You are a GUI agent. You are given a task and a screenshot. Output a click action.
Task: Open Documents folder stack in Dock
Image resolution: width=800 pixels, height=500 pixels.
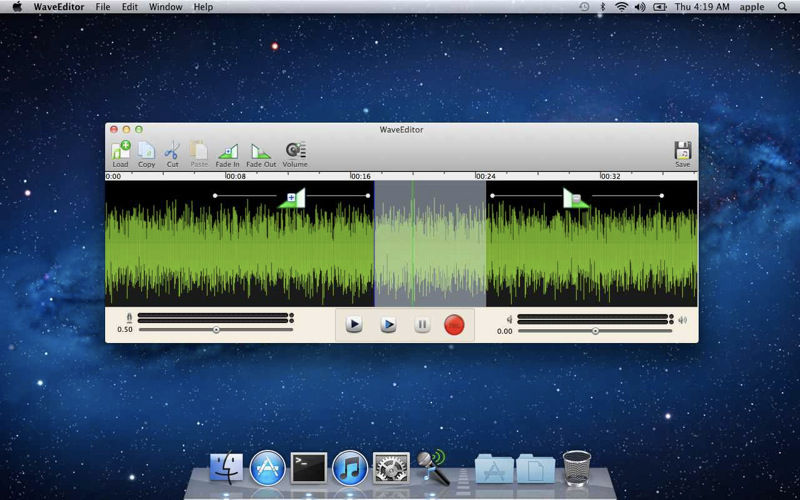point(536,469)
